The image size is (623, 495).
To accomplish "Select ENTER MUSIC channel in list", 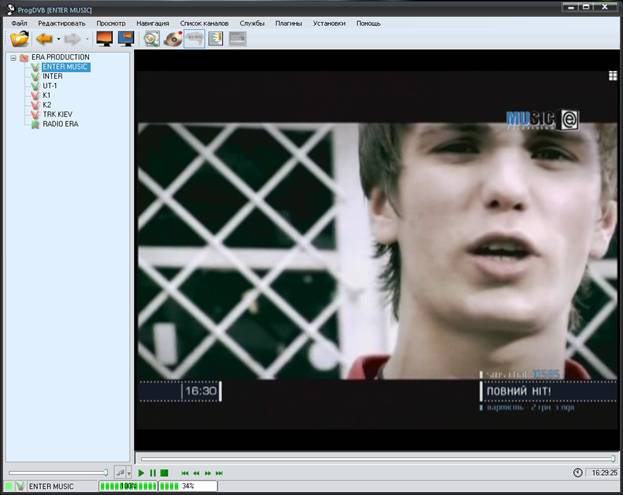I will [x=66, y=67].
